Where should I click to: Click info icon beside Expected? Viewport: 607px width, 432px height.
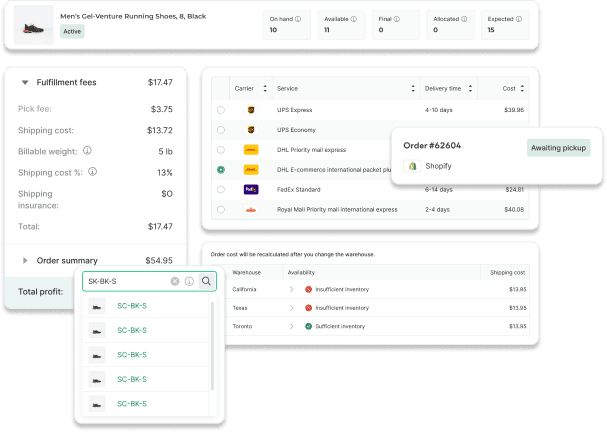pyautogui.click(x=518, y=18)
